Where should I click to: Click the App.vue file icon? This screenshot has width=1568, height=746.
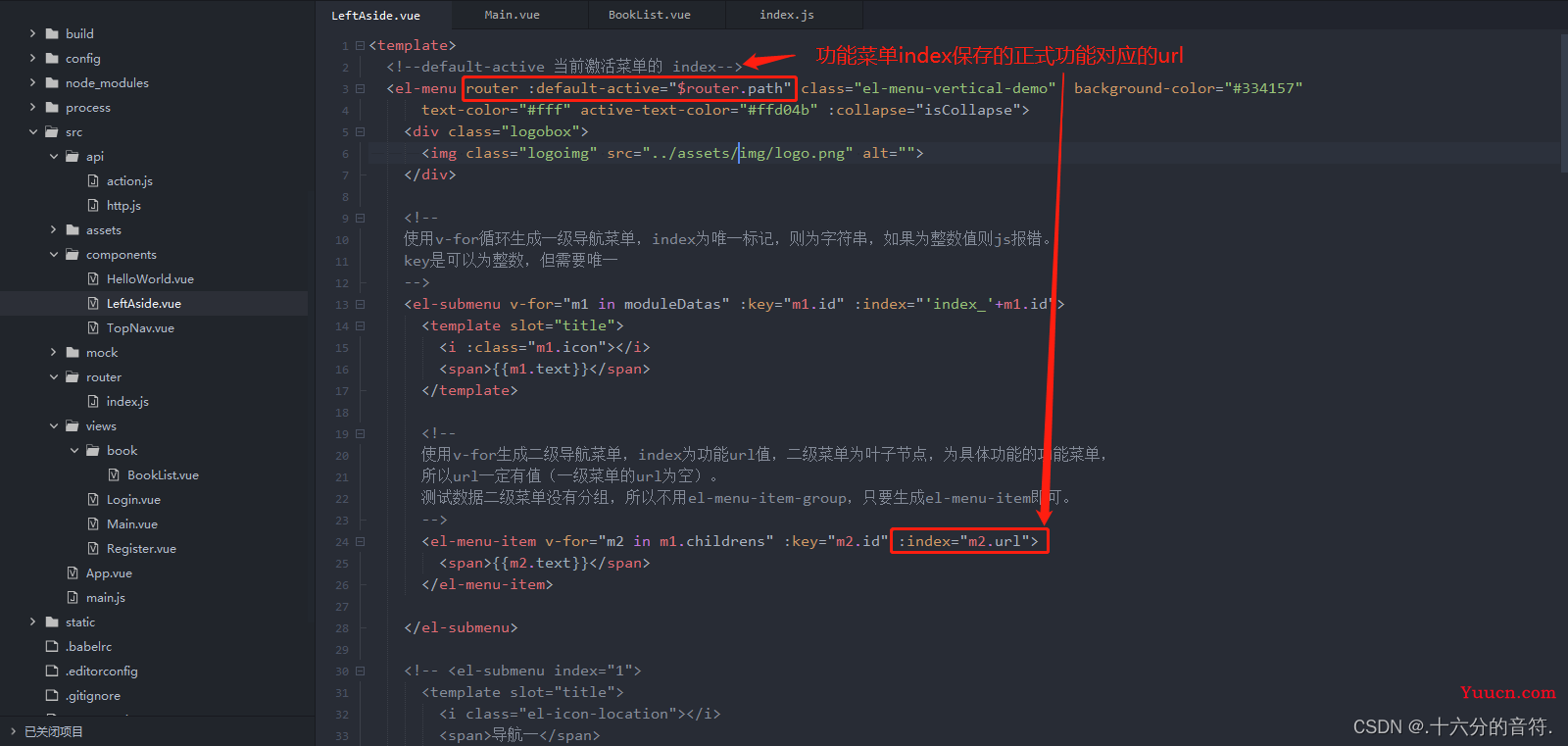click(x=73, y=572)
